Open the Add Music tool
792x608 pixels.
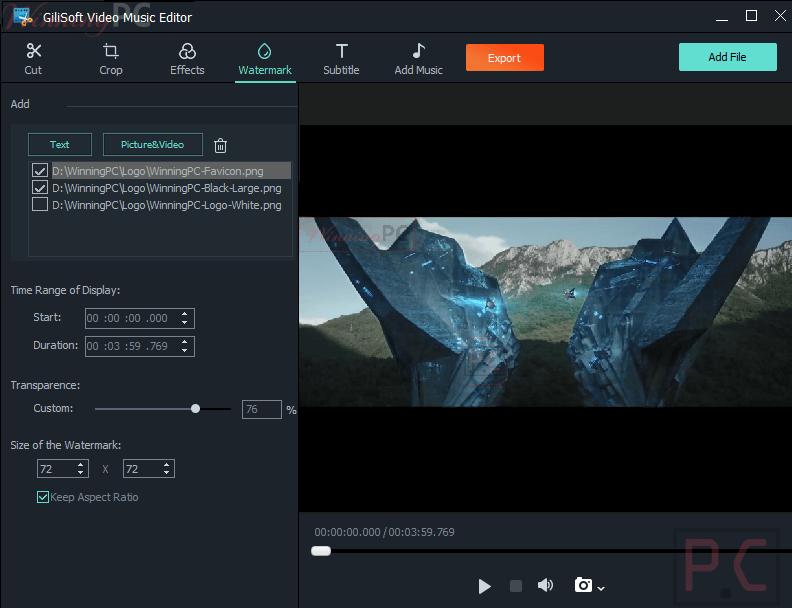click(x=418, y=58)
